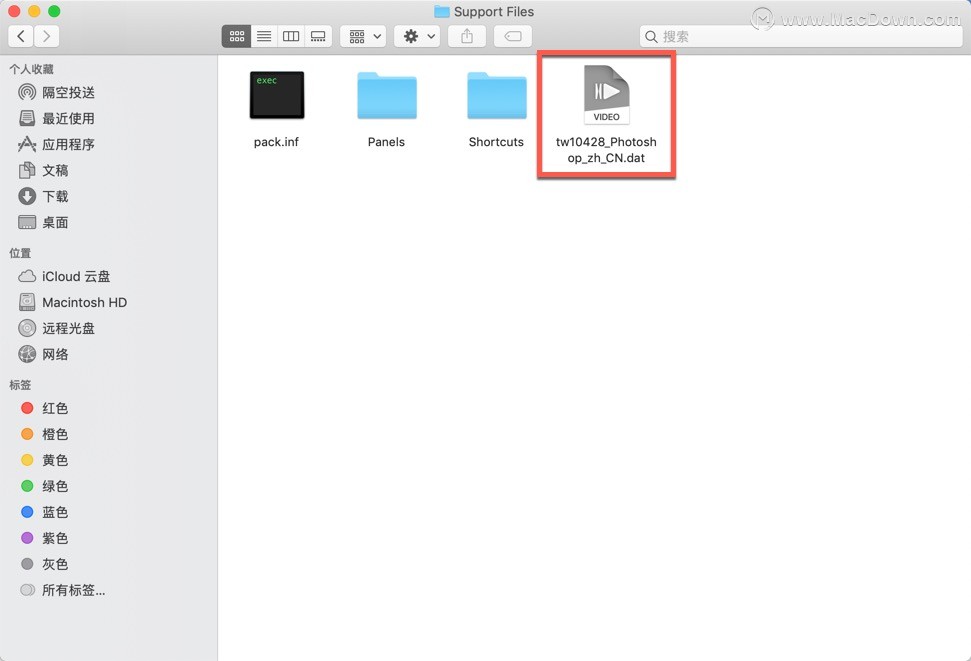Image resolution: width=971 pixels, height=661 pixels.
Task: Click the edit tags toolbar button
Action: pos(513,37)
